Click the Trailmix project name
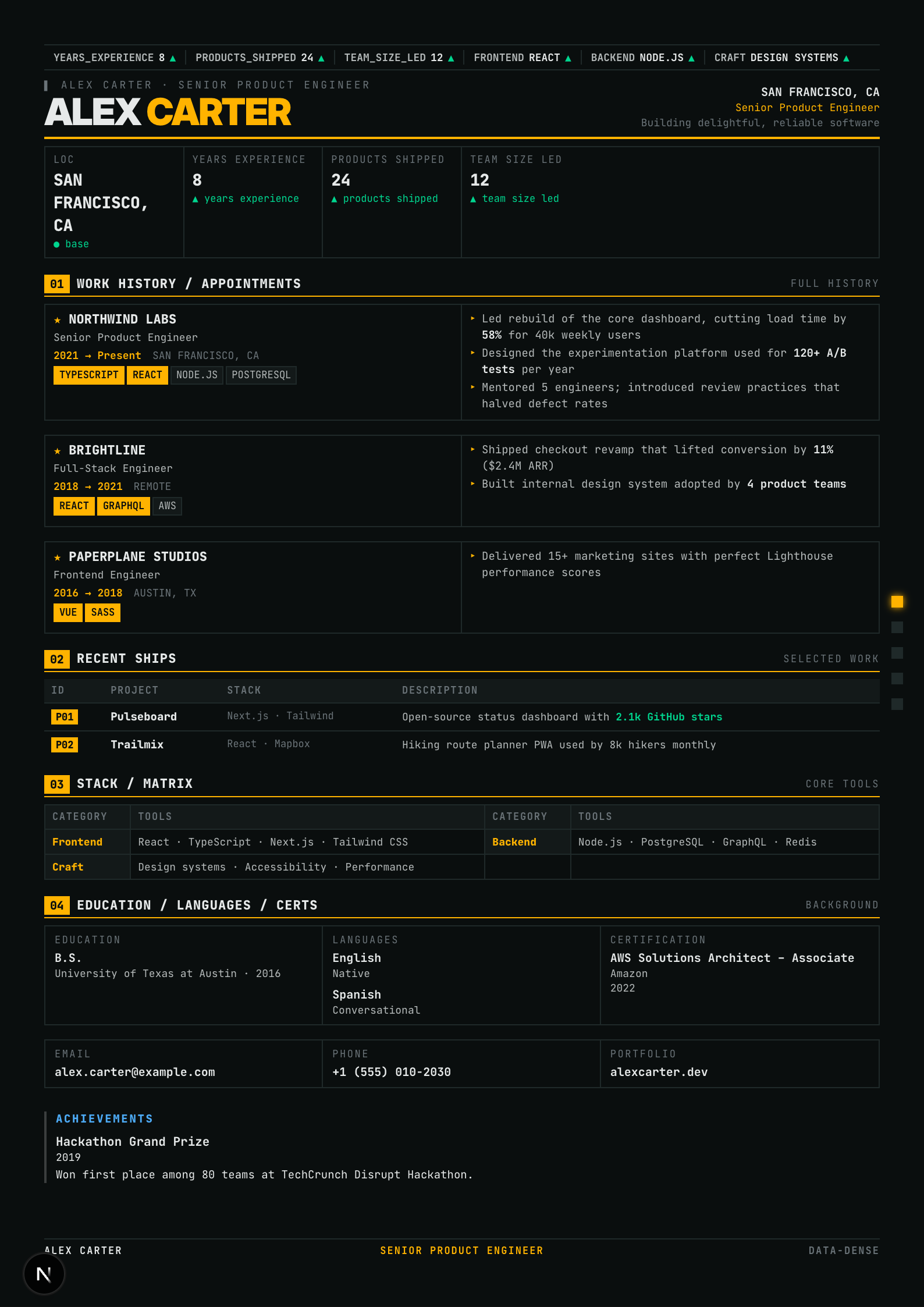The width and height of the screenshot is (924, 1307). coord(137,745)
